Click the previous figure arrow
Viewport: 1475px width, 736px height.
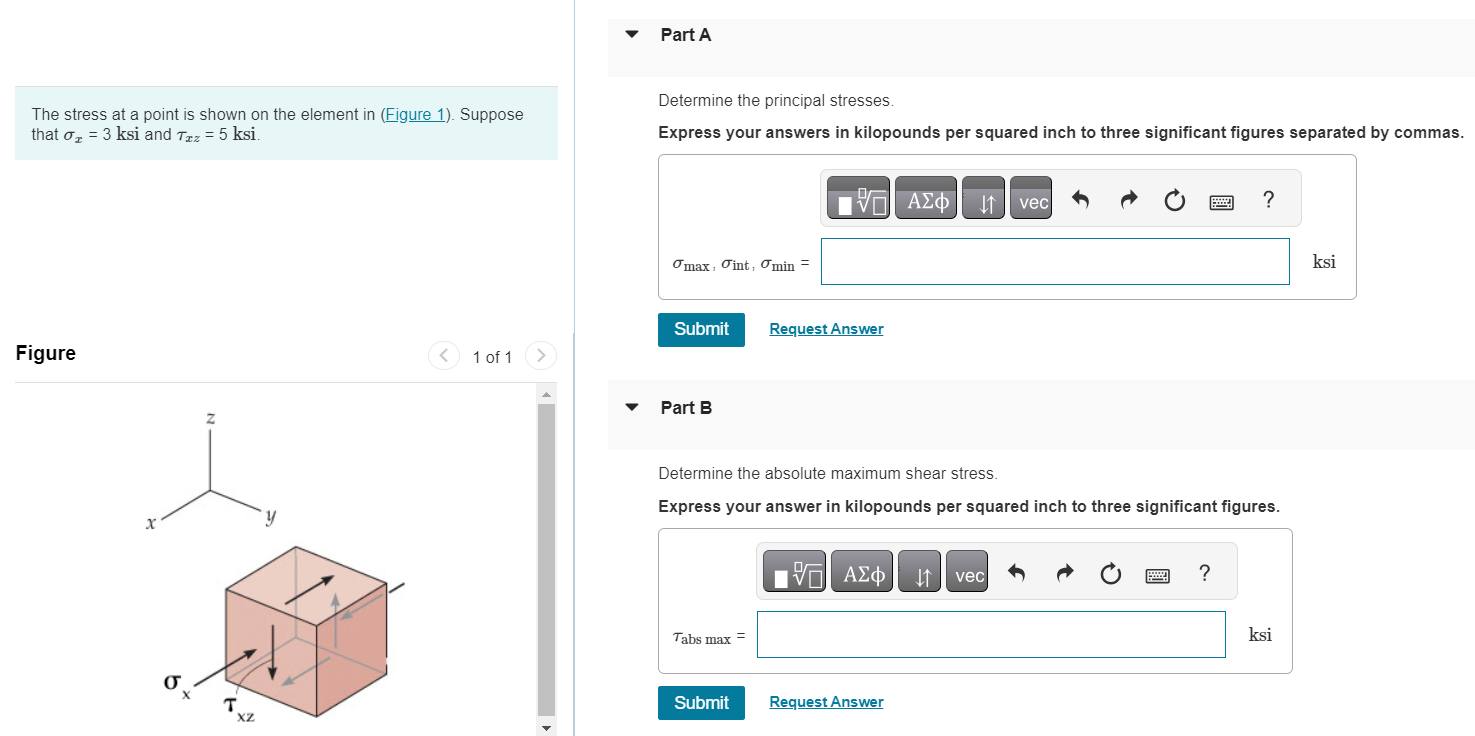(x=444, y=355)
